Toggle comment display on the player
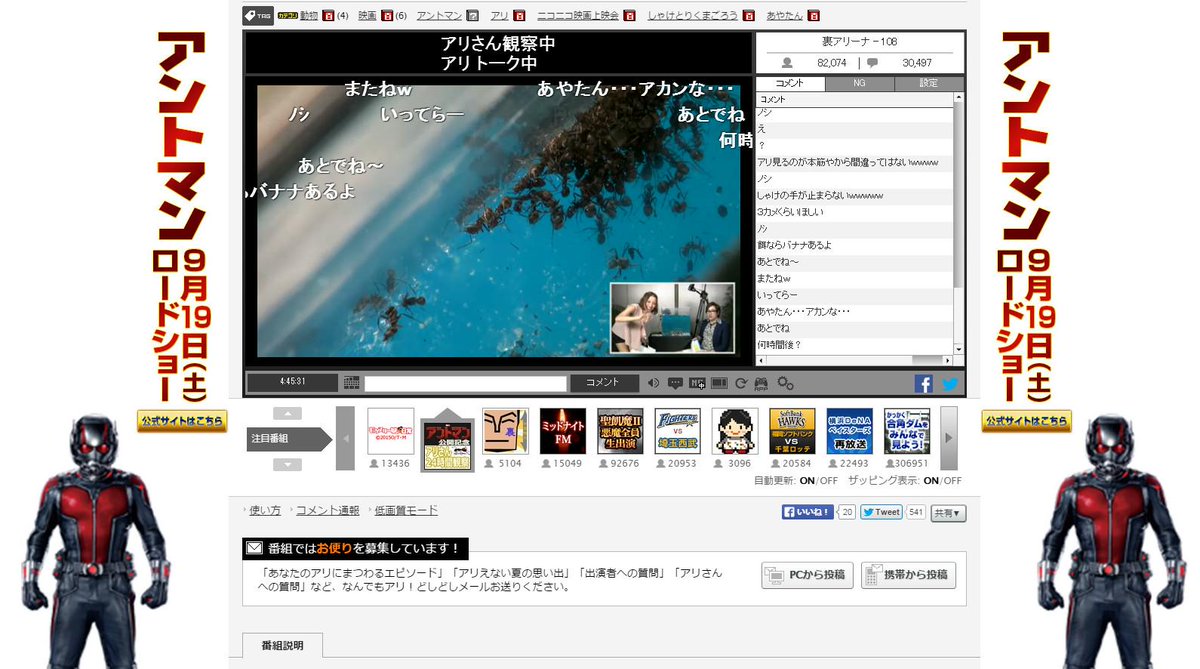The height and width of the screenshot is (669, 1200). click(676, 382)
